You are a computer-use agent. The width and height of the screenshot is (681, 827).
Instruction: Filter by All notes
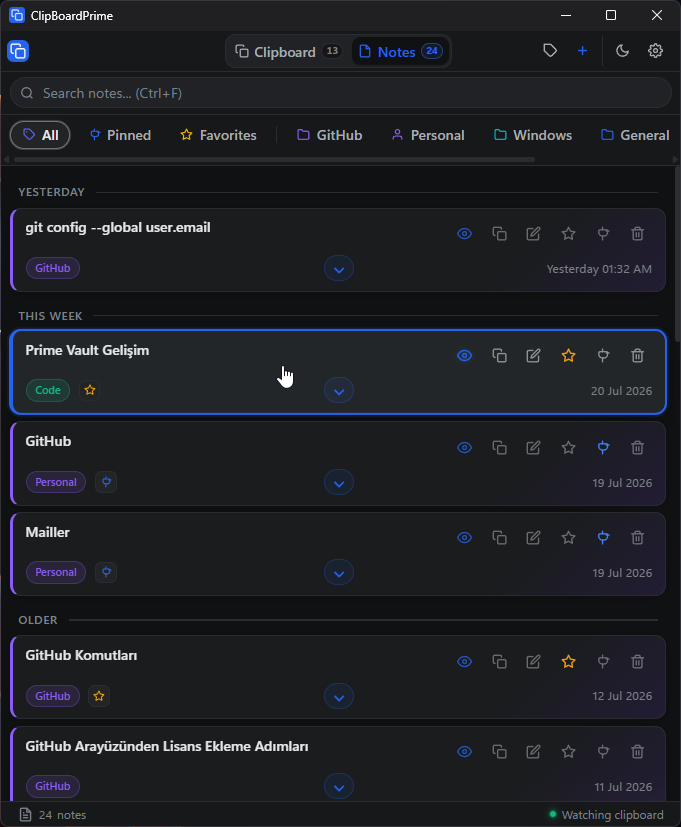pyautogui.click(x=40, y=135)
